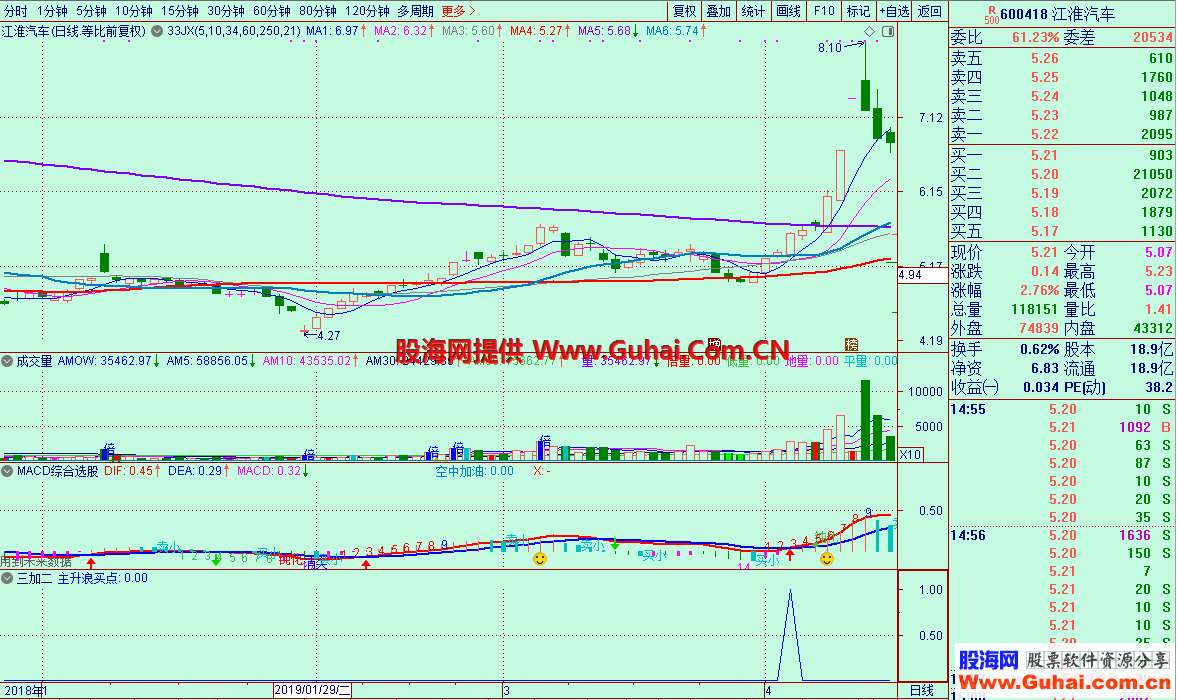Click the 涨幅 2.76% field
Viewport: 1177px width, 700px height.
[1004, 290]
